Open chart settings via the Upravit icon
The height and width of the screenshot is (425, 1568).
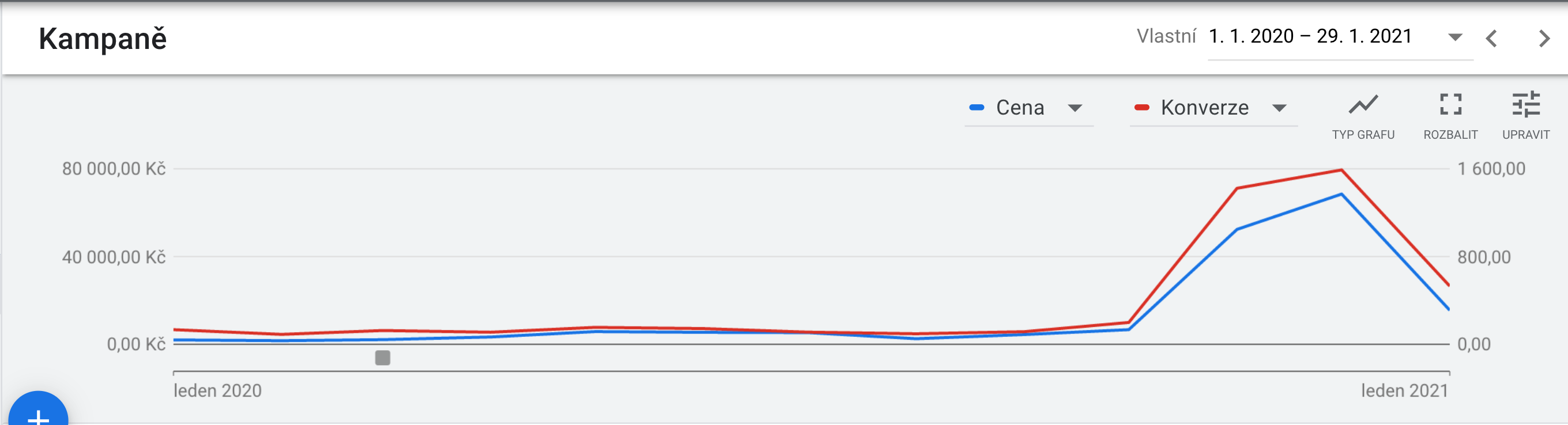tap(1526, 104)
